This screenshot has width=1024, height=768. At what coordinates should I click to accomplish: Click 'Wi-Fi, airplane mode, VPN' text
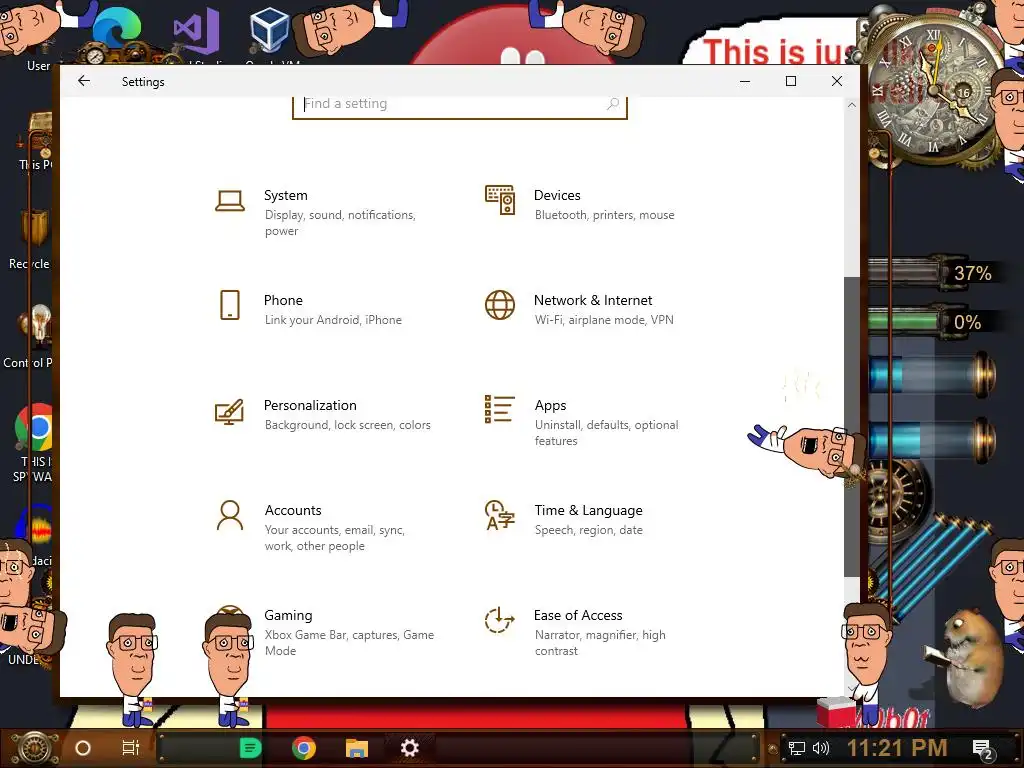click(604, 320)
